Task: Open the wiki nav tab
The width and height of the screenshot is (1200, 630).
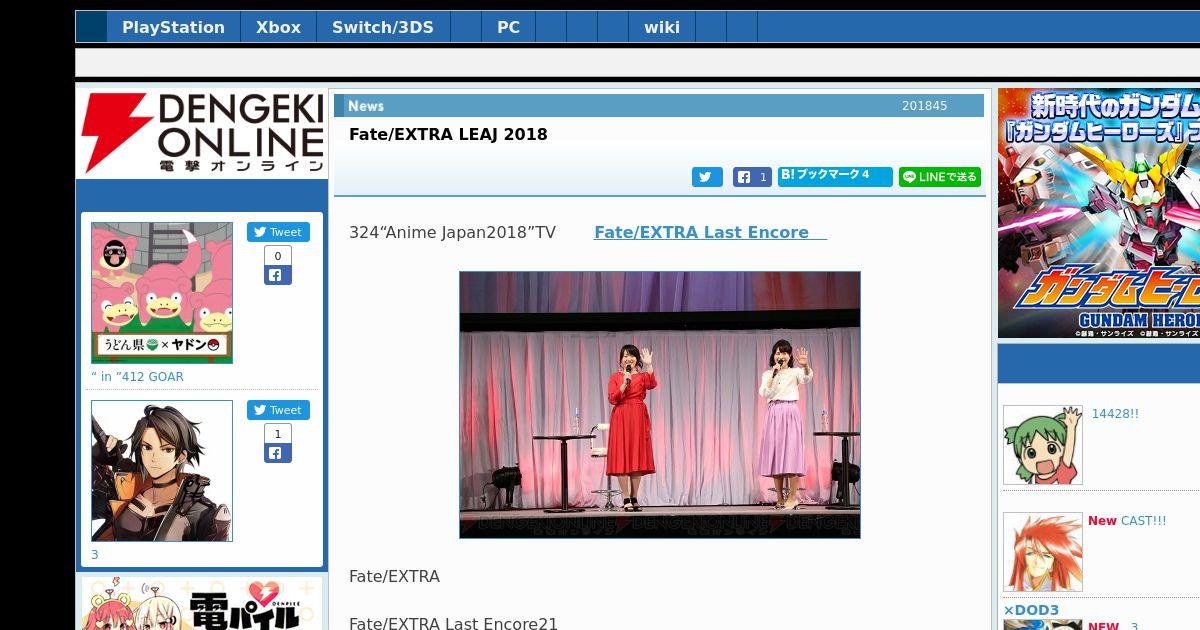Action: [x=662, y=27]
